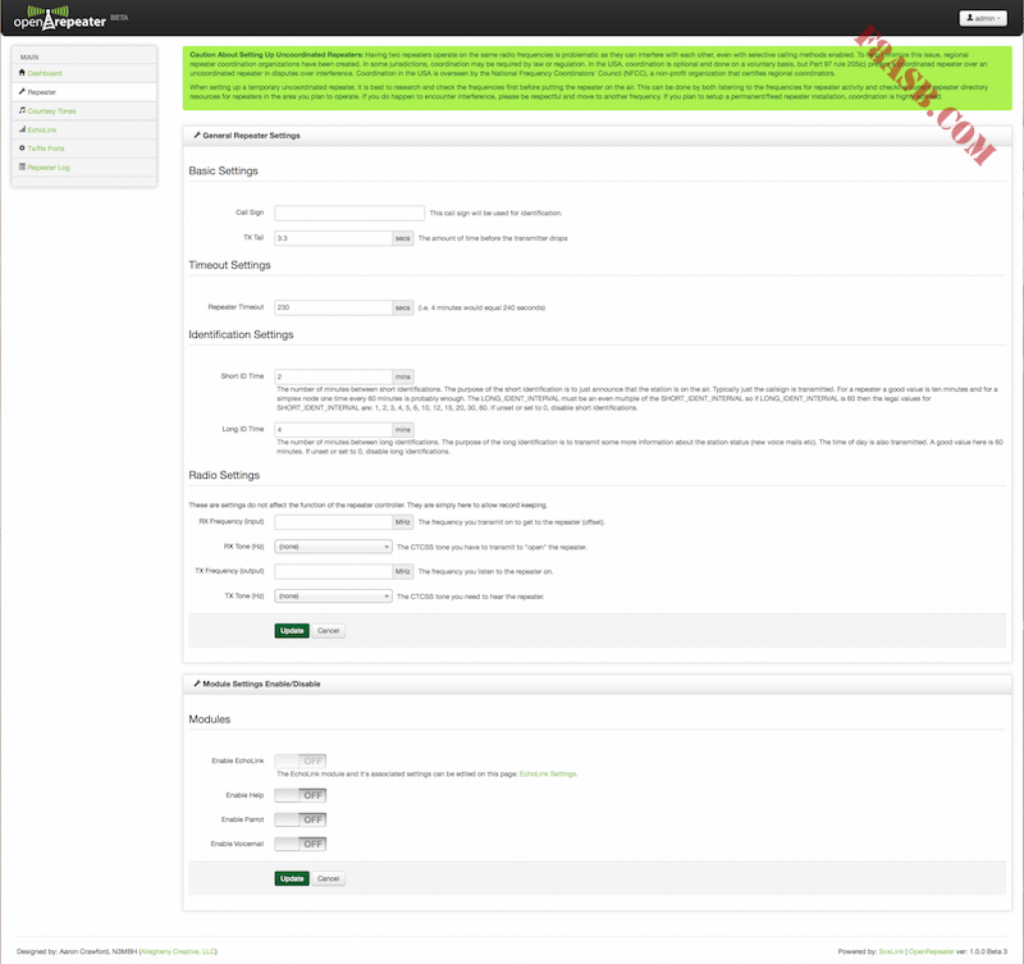1024x964 pixels.
Task: Click the OpenRepeater logo
Action: 59,18
